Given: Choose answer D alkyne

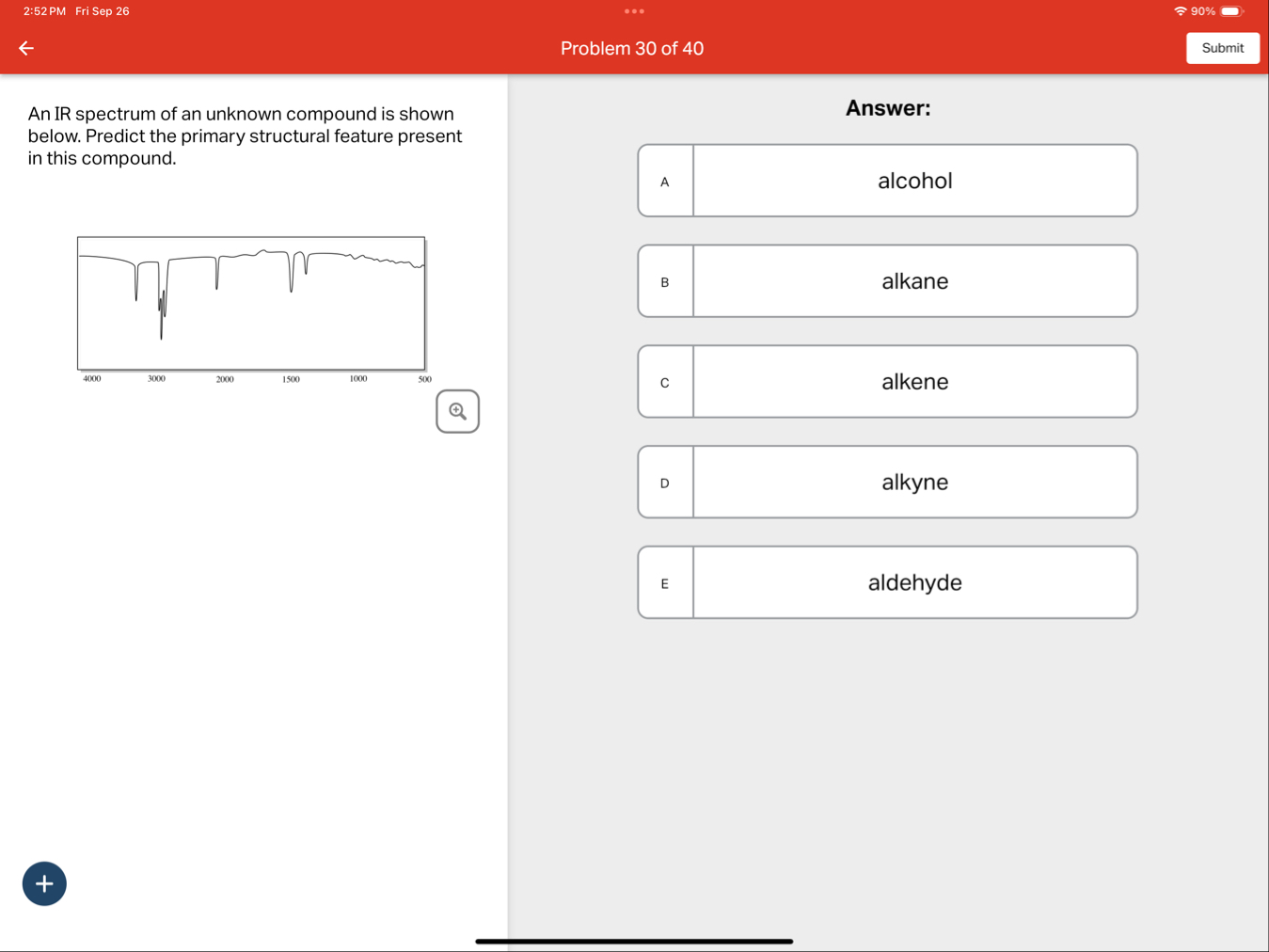Looking at the screenshot, I should click(x=887, y=482).
